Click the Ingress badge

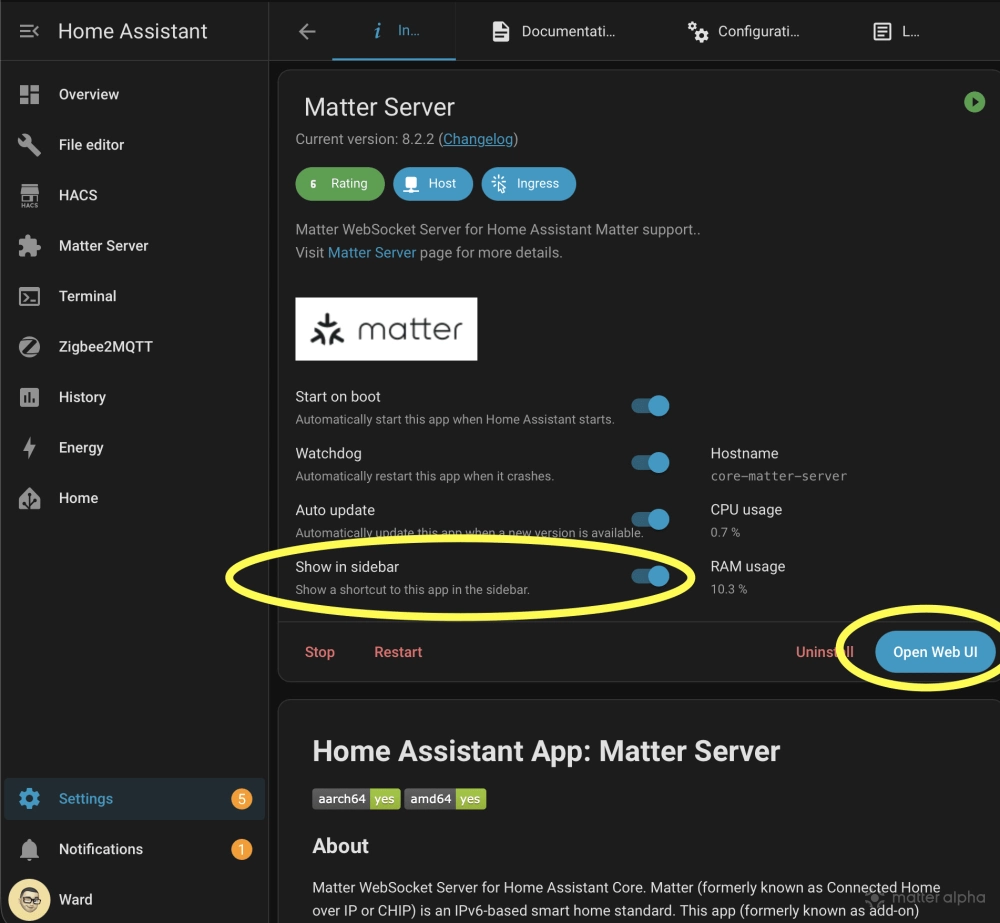[528, 183]
